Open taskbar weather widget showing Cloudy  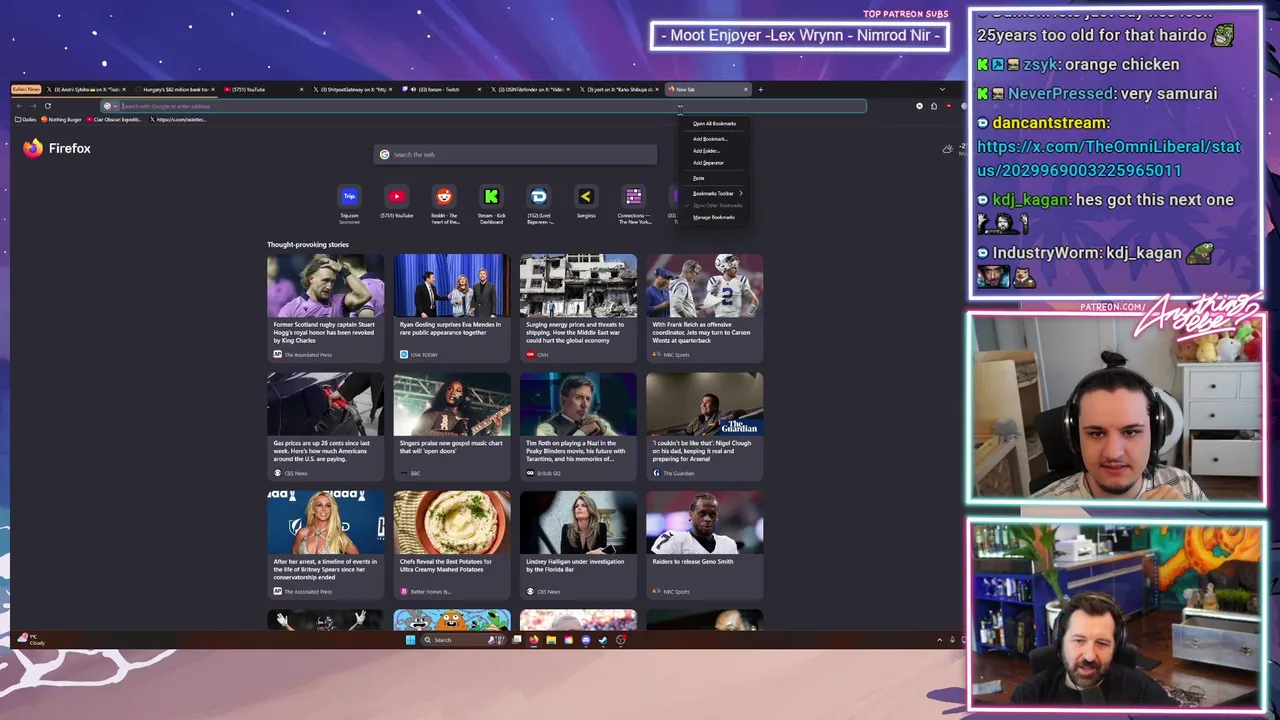click(x=32, y=640)
